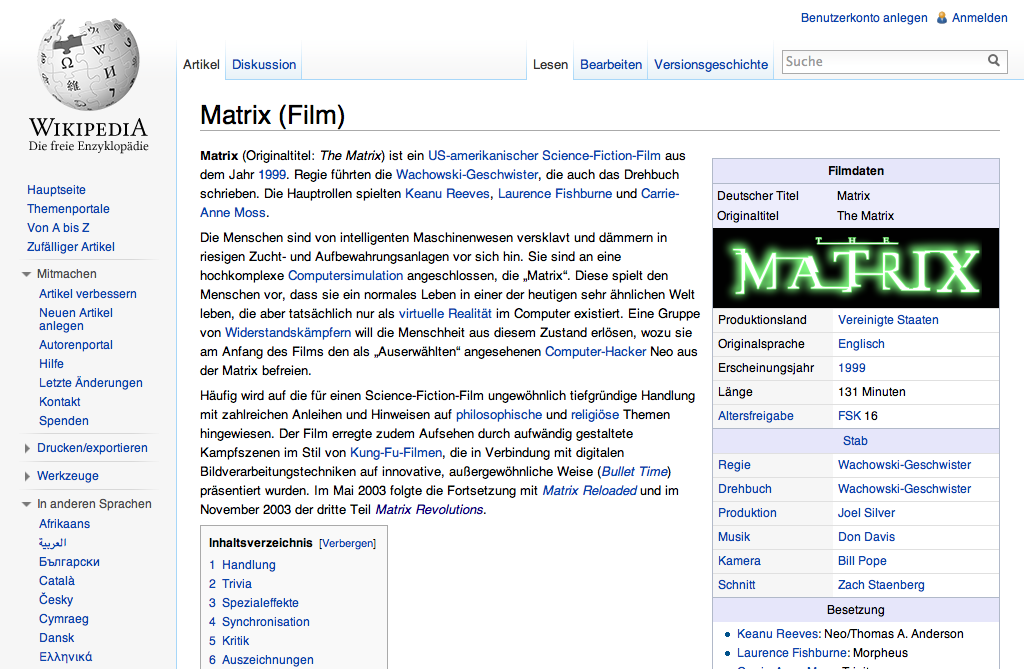Screen dimensions: 1024x669
Task: Jump to section 3 Spezialeffekte
Action: point(253,603)
